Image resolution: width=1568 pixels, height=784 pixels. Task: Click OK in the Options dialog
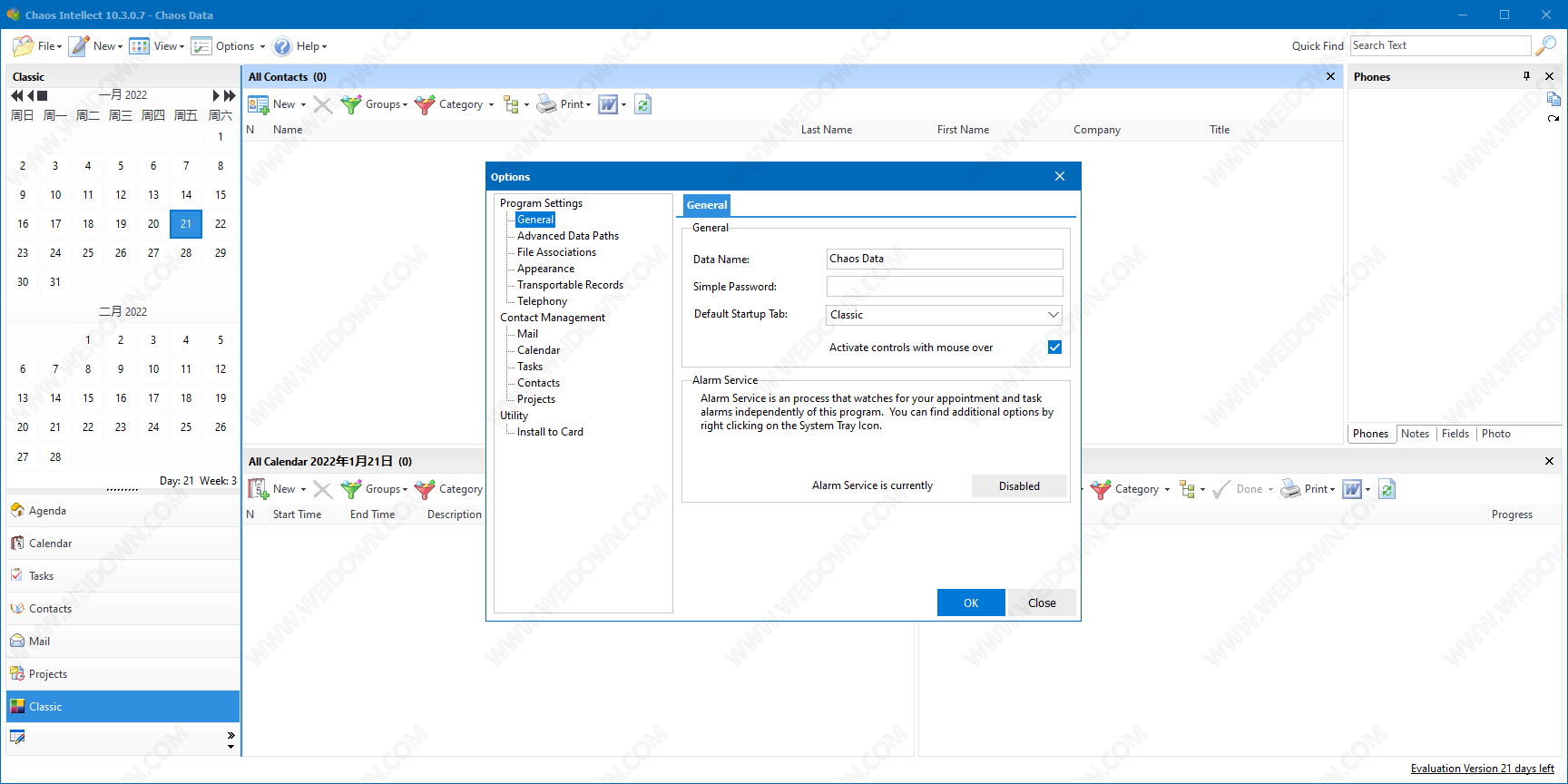(x=971, y=603)
